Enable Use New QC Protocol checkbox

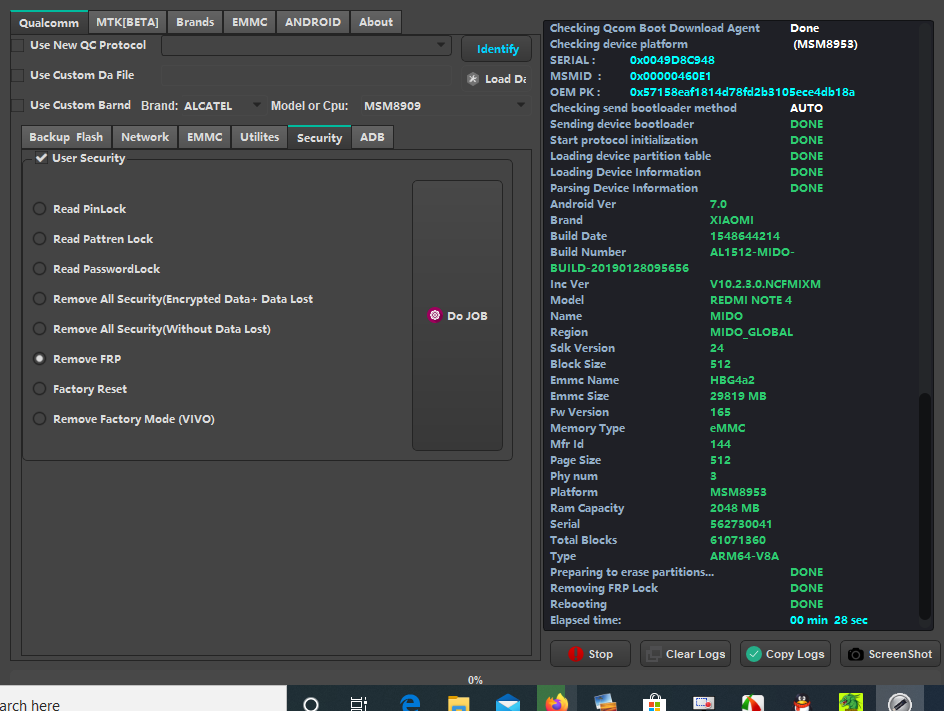(x=19, y=45)
